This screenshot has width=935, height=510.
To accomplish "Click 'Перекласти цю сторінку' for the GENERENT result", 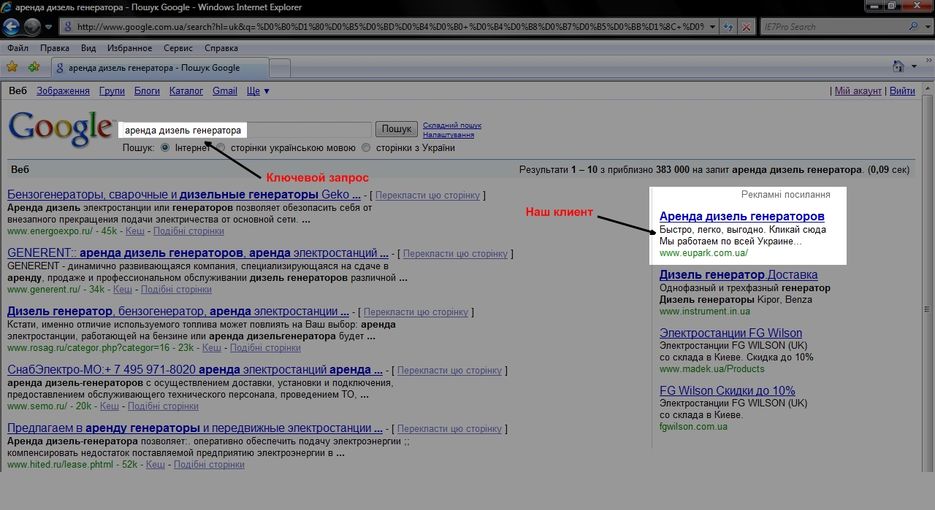I will coord(455,254).
